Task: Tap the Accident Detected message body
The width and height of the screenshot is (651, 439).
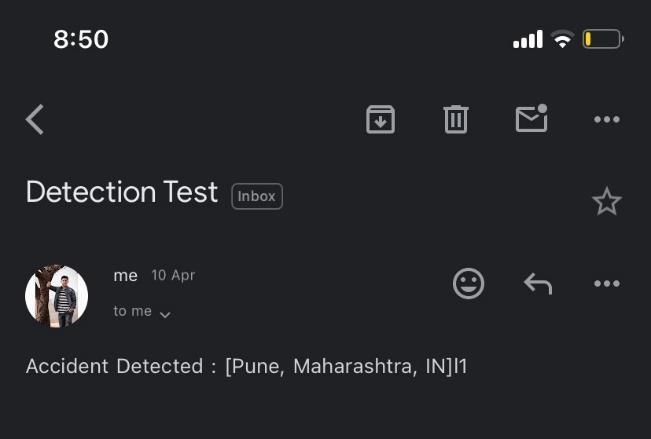Action: click(246, 366)
